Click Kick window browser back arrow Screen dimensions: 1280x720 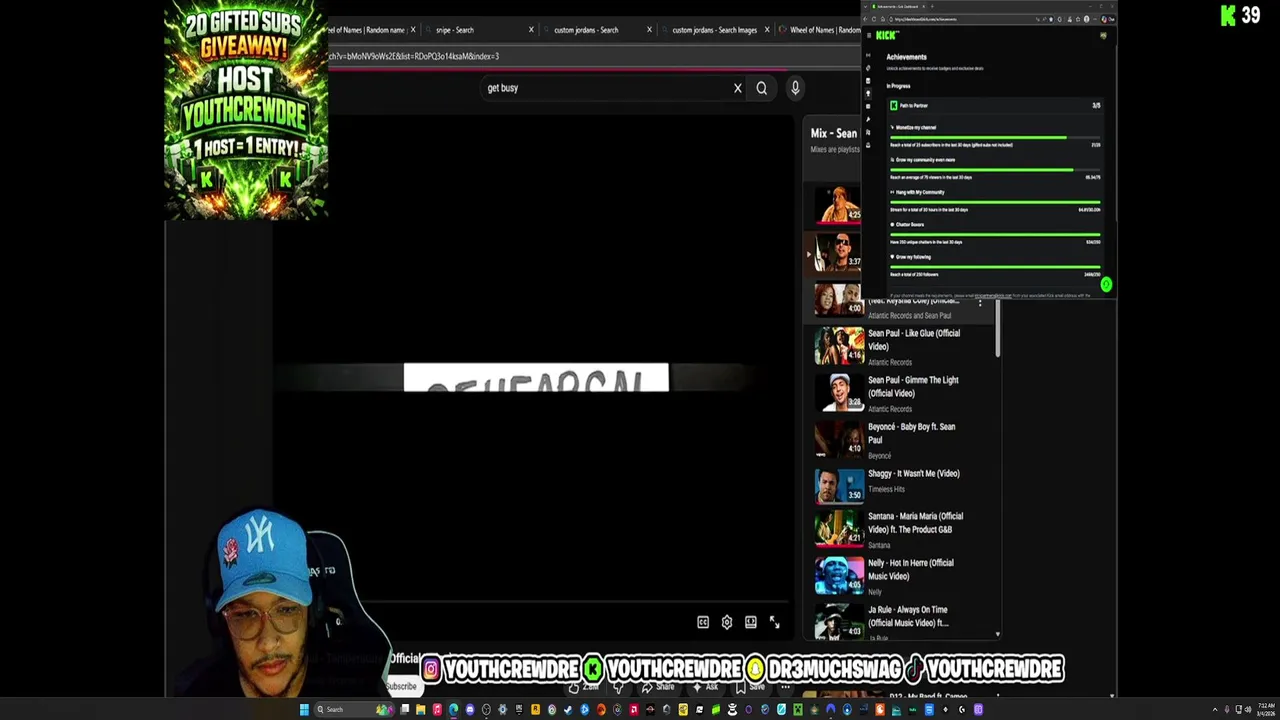coord(867,19)
